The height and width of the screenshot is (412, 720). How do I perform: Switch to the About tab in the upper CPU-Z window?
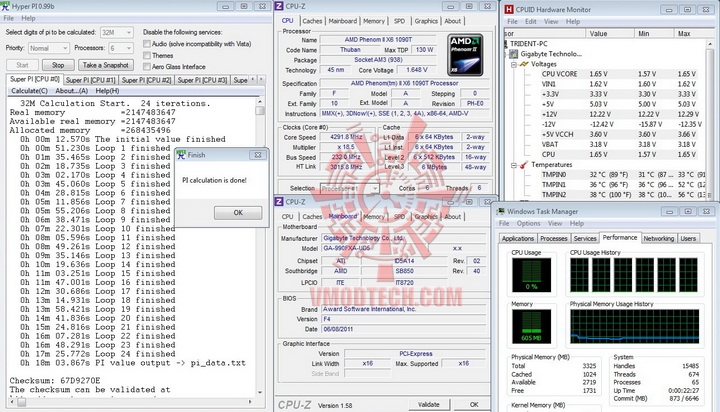tap(452, 21)
